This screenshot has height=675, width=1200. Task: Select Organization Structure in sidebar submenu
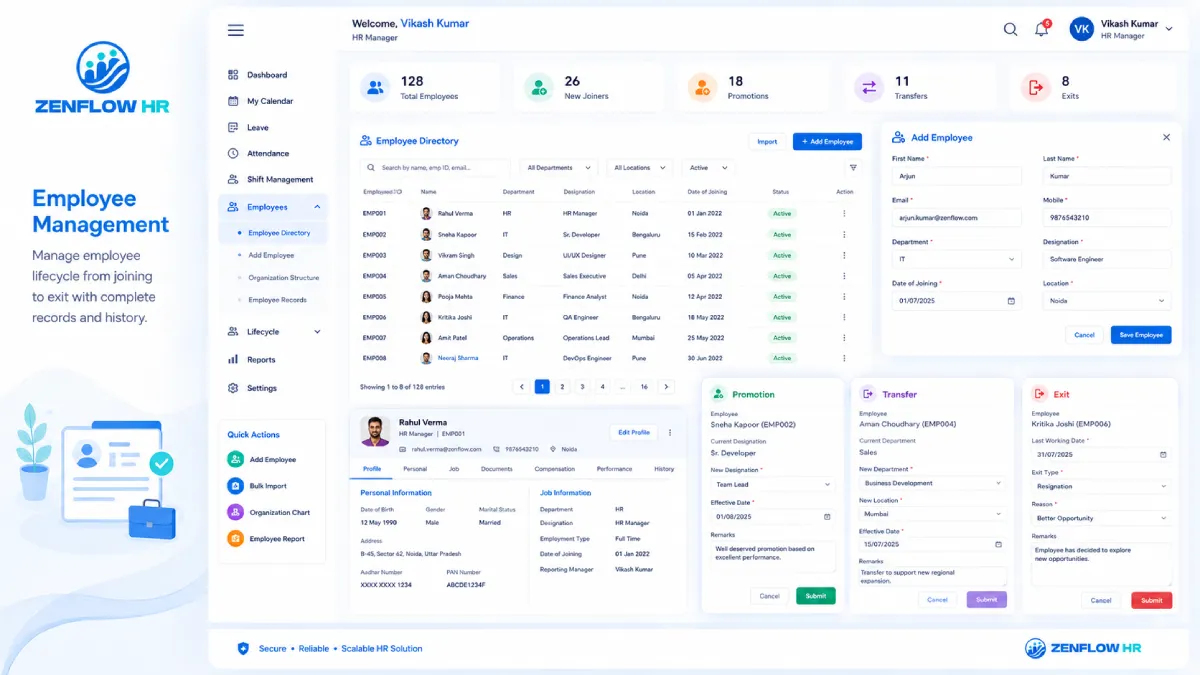coord(284,278)
